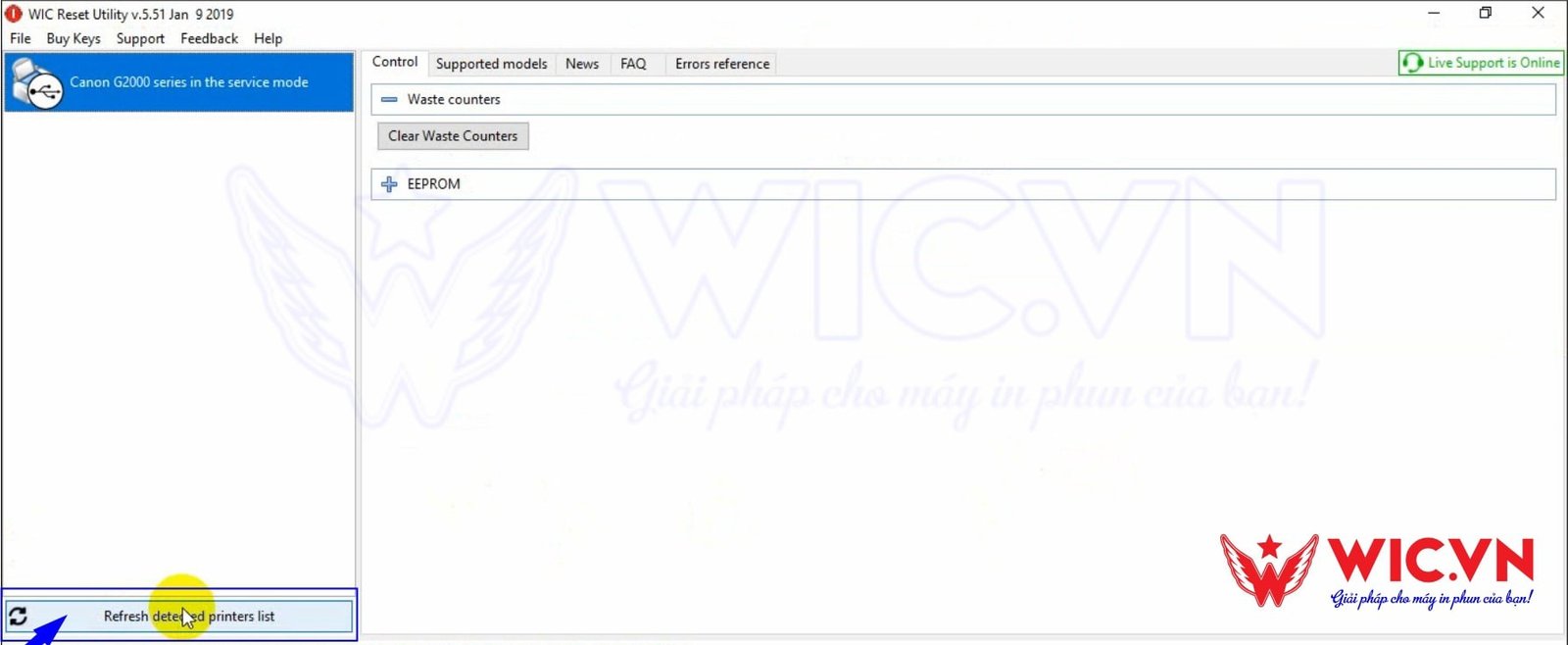Image resolution: width=1568 pixels, height=645 pixels.
Task: Open the Support menu
Action: click(140, 38)
